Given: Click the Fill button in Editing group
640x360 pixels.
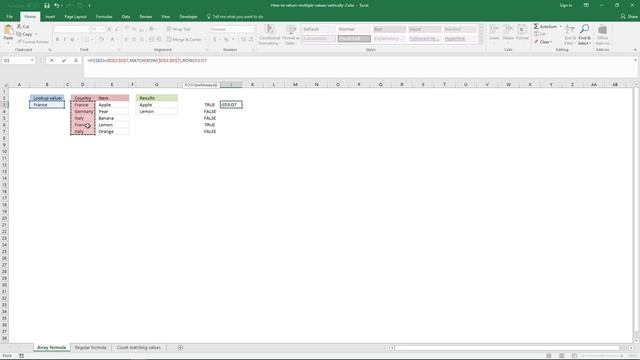Looking at the screenshot, I should pyautogui.click(x=540, y=34).
